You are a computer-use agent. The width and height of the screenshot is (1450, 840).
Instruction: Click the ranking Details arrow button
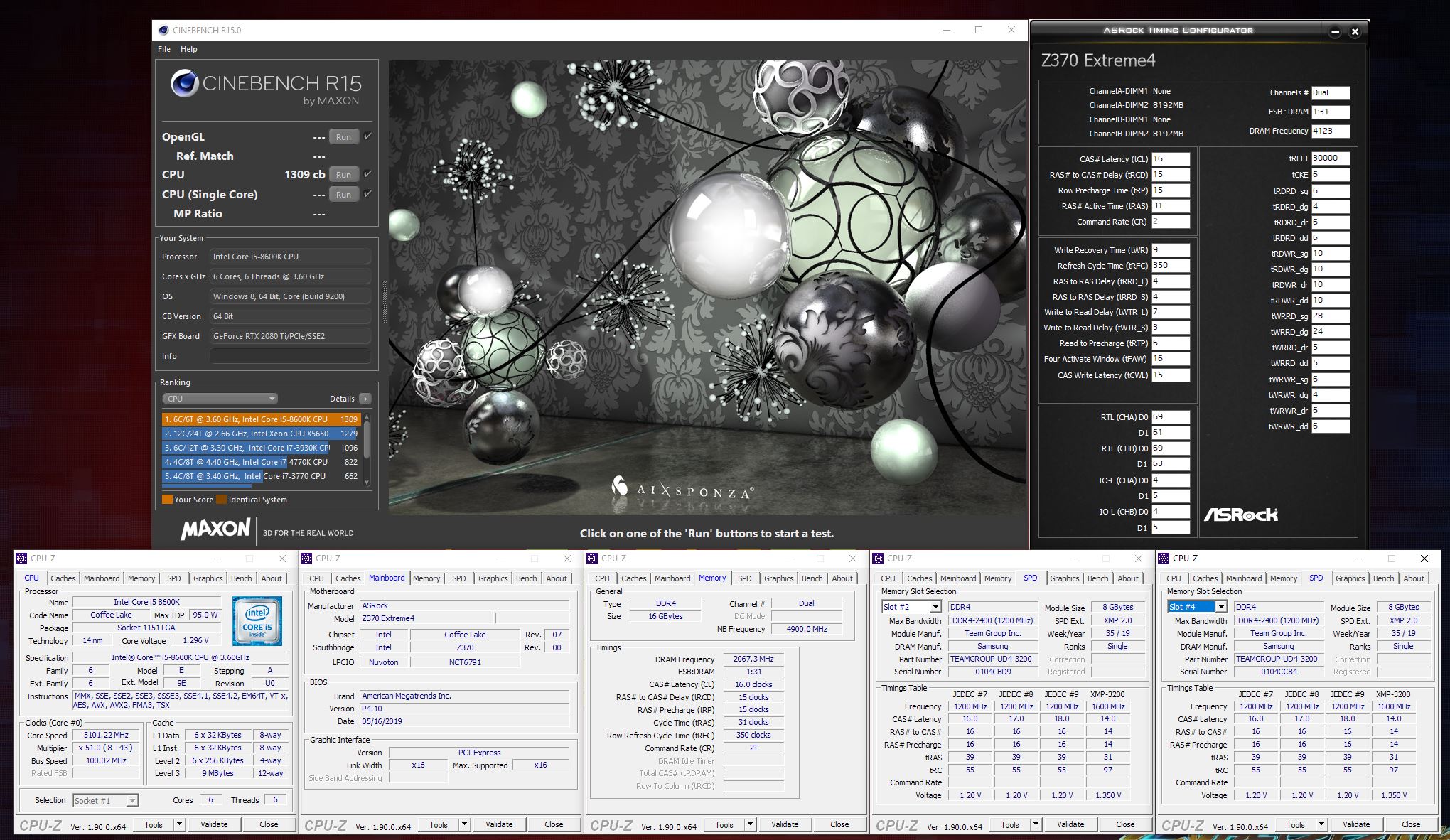365,399
